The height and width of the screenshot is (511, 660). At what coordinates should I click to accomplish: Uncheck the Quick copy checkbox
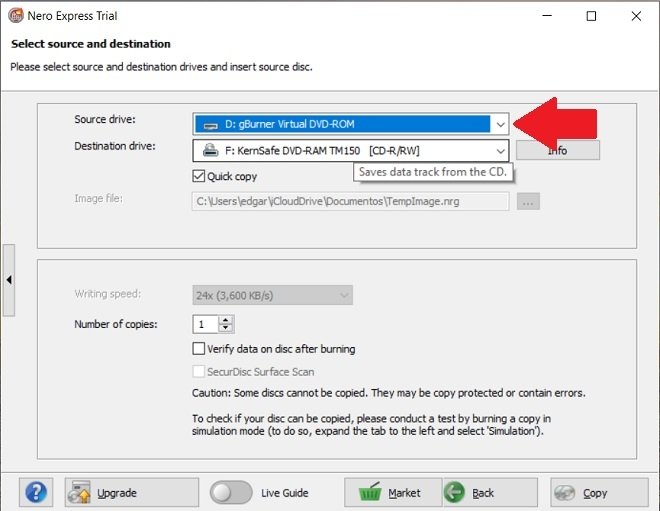[199, 176]
